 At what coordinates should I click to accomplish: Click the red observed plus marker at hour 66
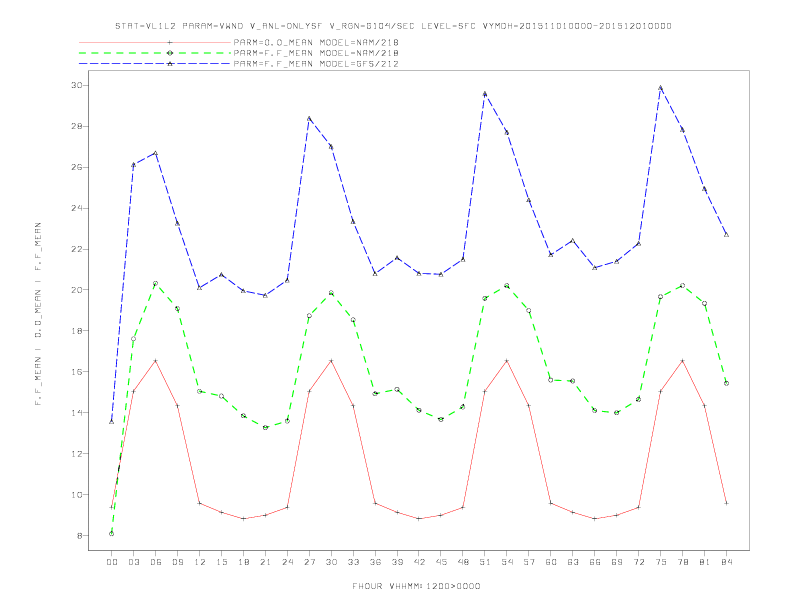(x=595, y=519)
